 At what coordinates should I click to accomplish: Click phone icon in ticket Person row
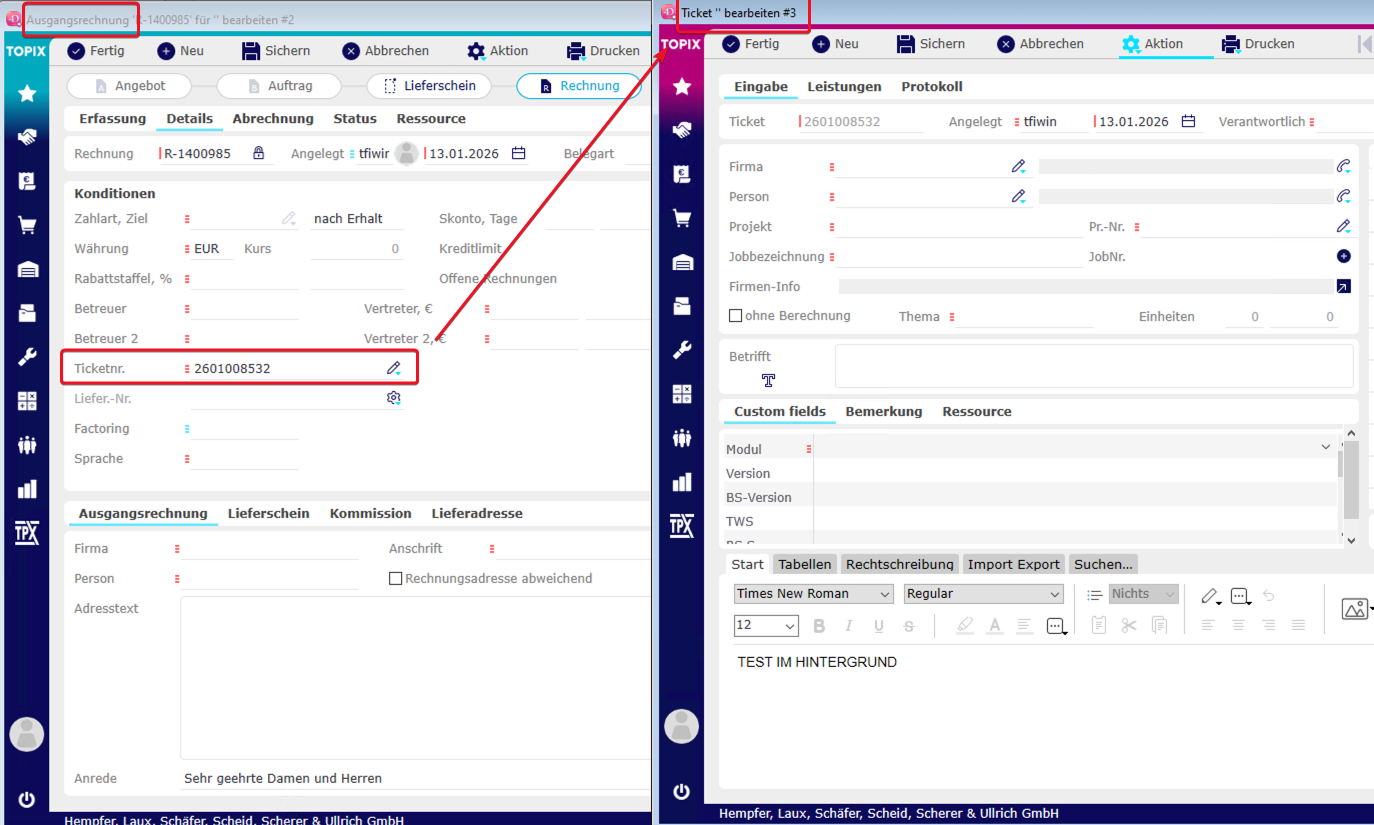pos(1343,197)
